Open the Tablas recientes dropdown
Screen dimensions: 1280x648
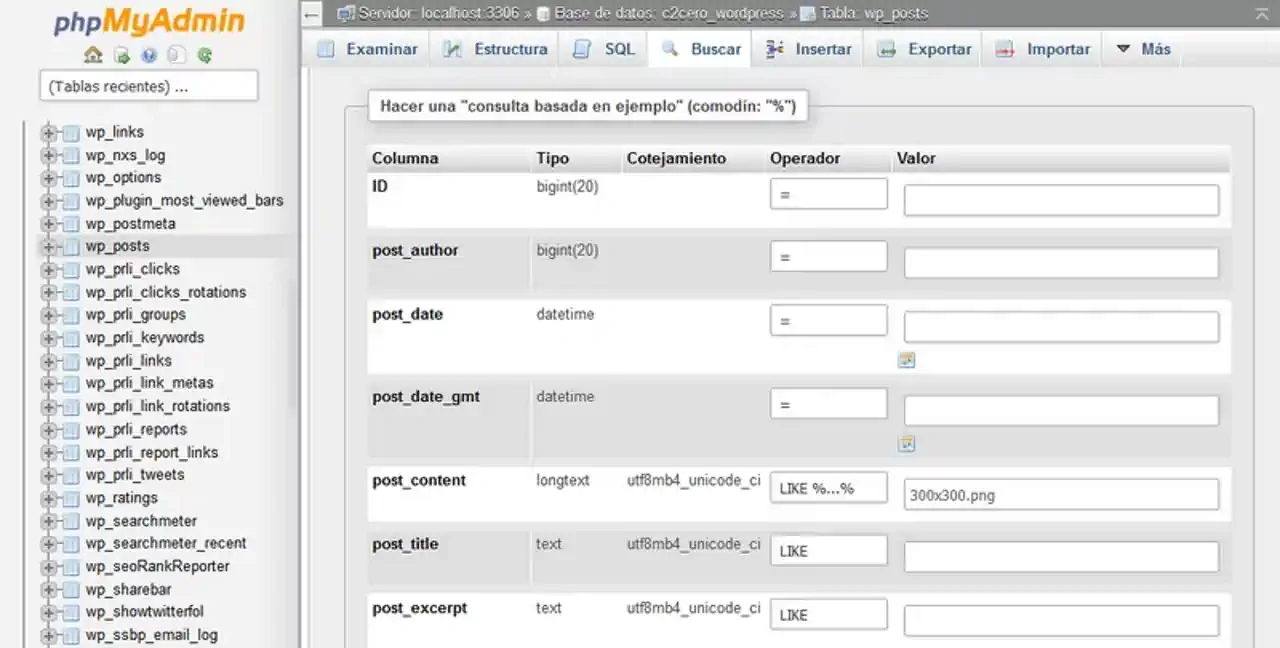149,87
